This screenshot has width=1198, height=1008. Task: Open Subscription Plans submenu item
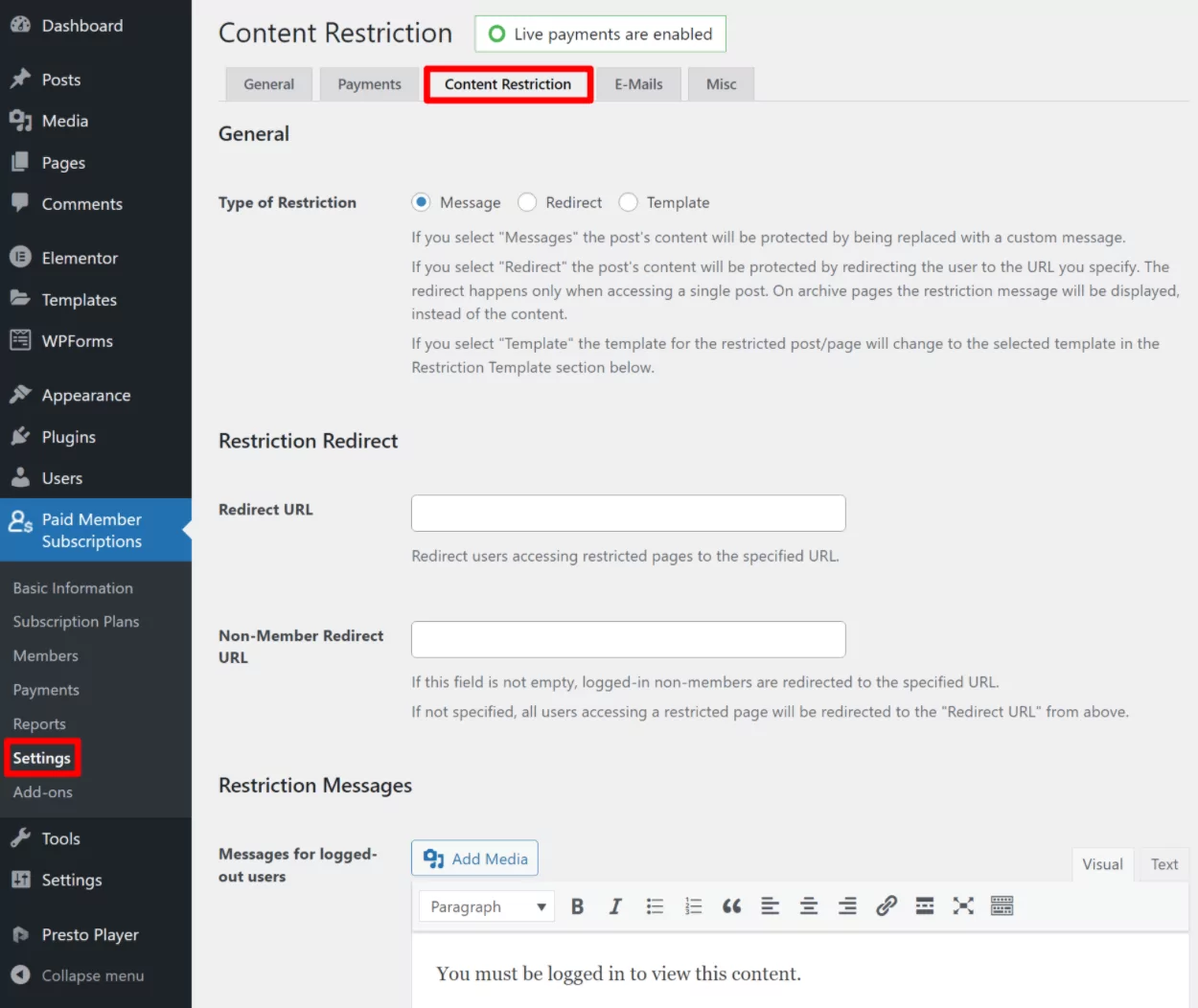point(76,622)
